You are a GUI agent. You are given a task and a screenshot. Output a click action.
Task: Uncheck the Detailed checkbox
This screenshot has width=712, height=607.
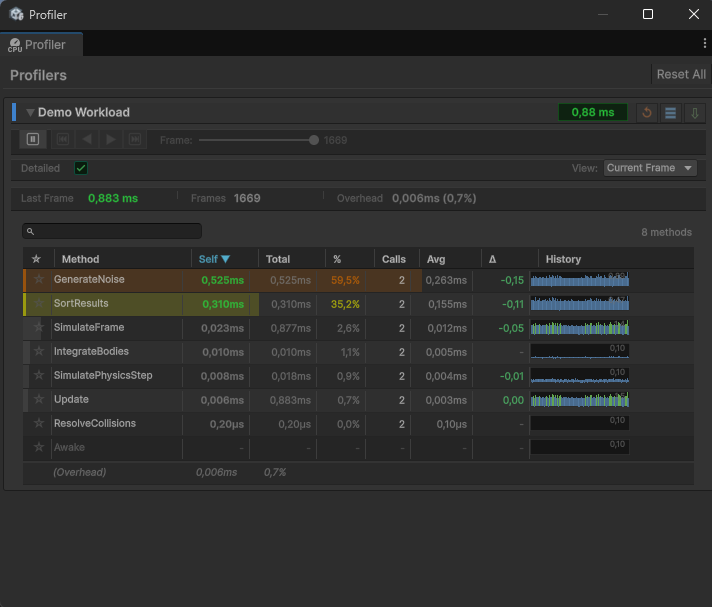(x=81, y=168)
